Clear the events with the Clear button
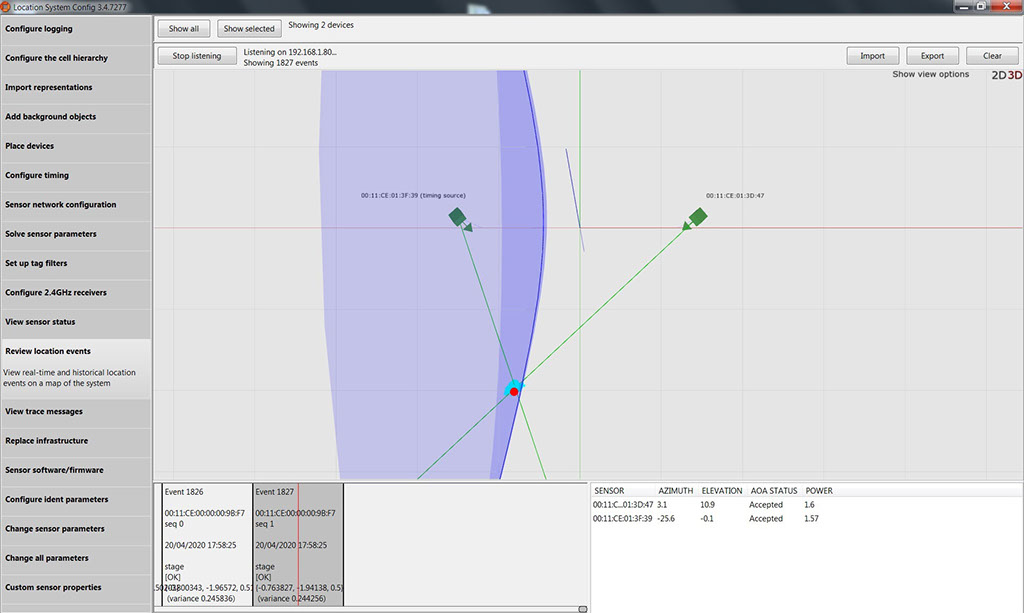The image size is (1024, 613). [992, 56]
